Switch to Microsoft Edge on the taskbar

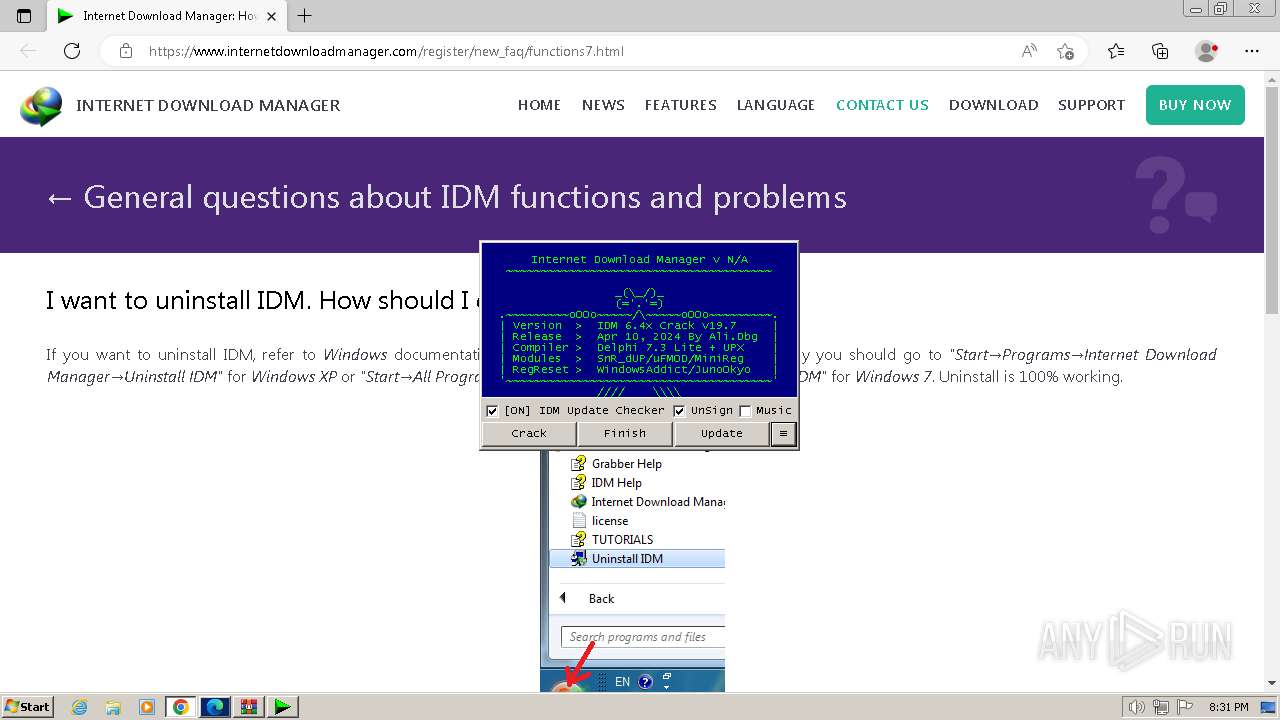pos(215,707)
